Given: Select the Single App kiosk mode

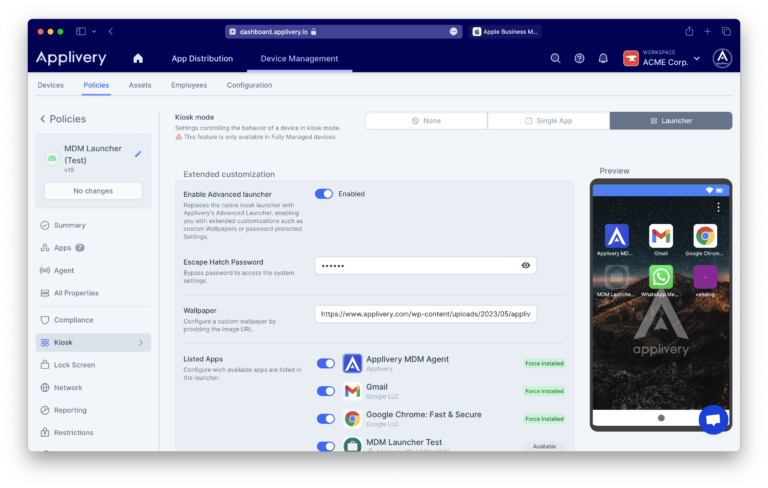Looking at the screenshot, I should [548, 121].
